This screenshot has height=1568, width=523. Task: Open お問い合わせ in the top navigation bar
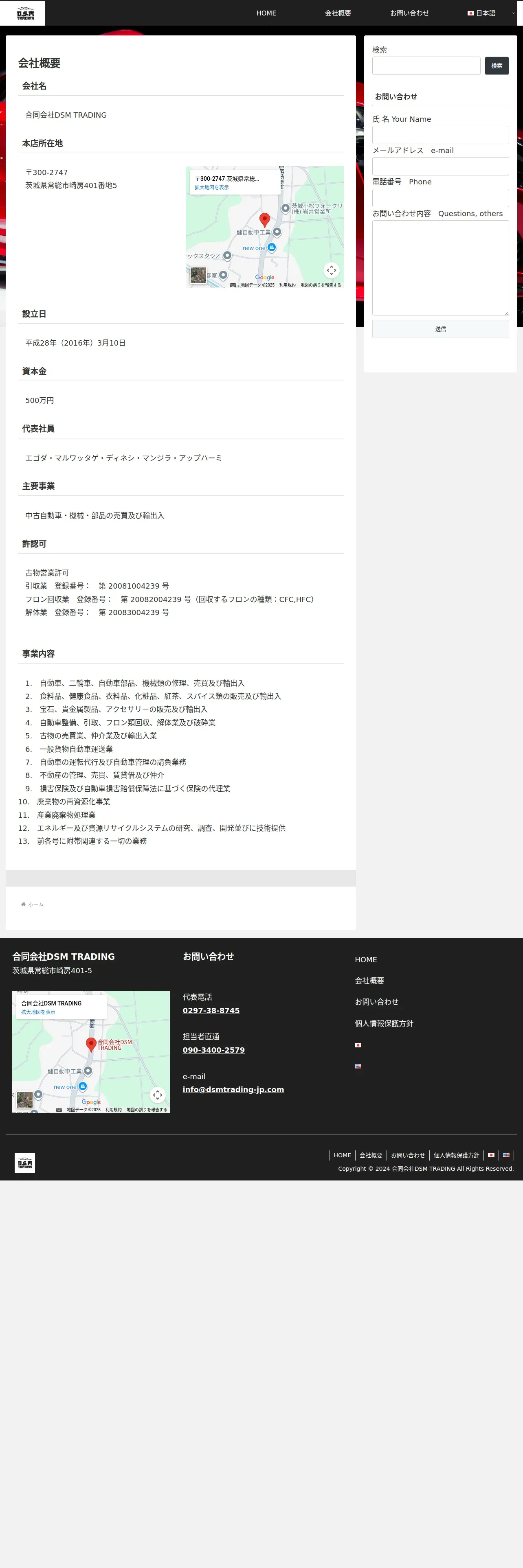(409, 13)
